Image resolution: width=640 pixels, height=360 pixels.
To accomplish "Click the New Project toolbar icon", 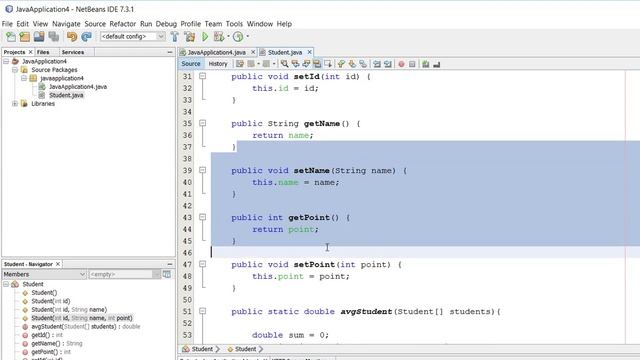I will (24, 37).
